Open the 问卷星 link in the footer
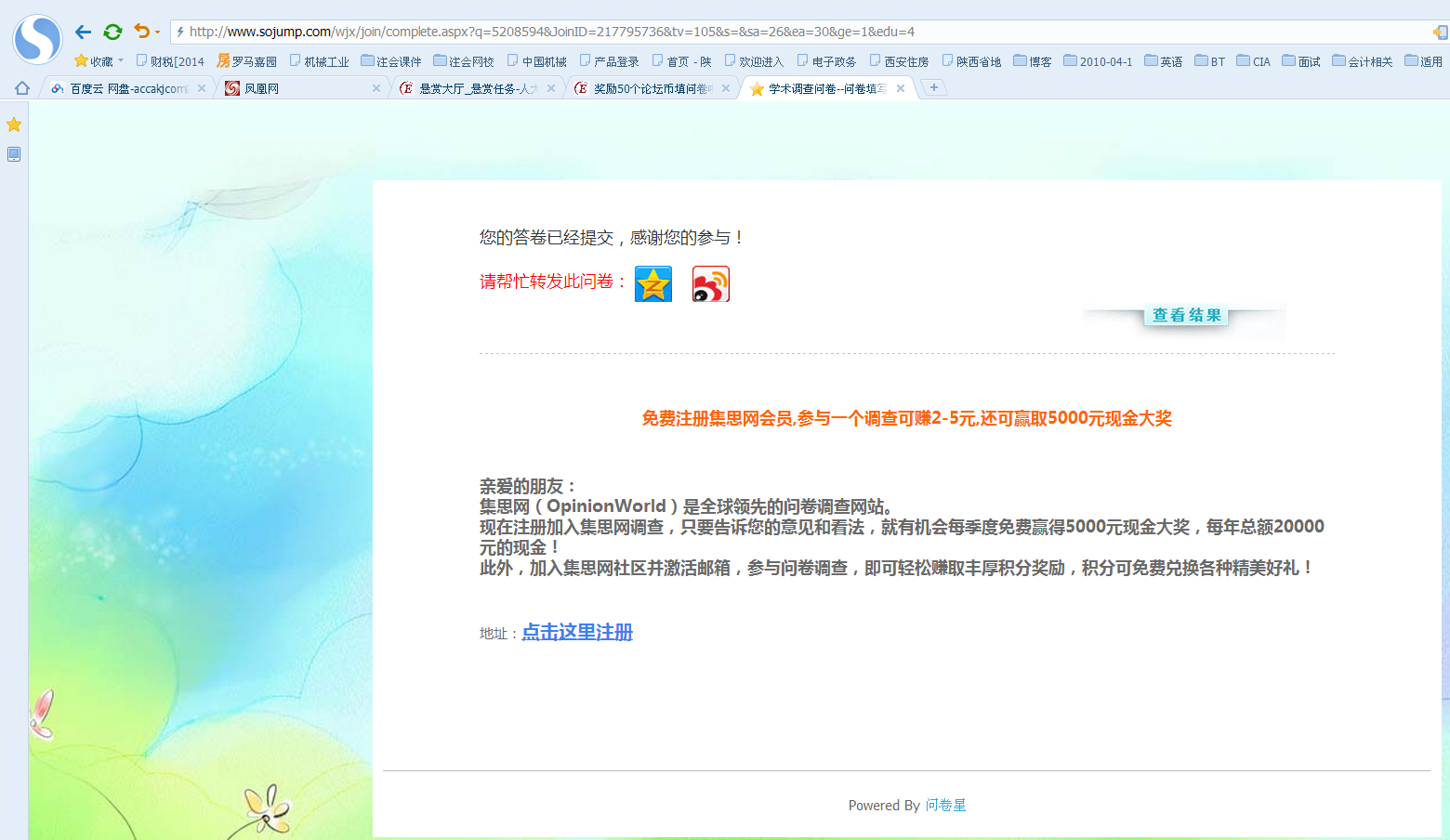Viewport: 1450px width, 840px height. [945, 806]
